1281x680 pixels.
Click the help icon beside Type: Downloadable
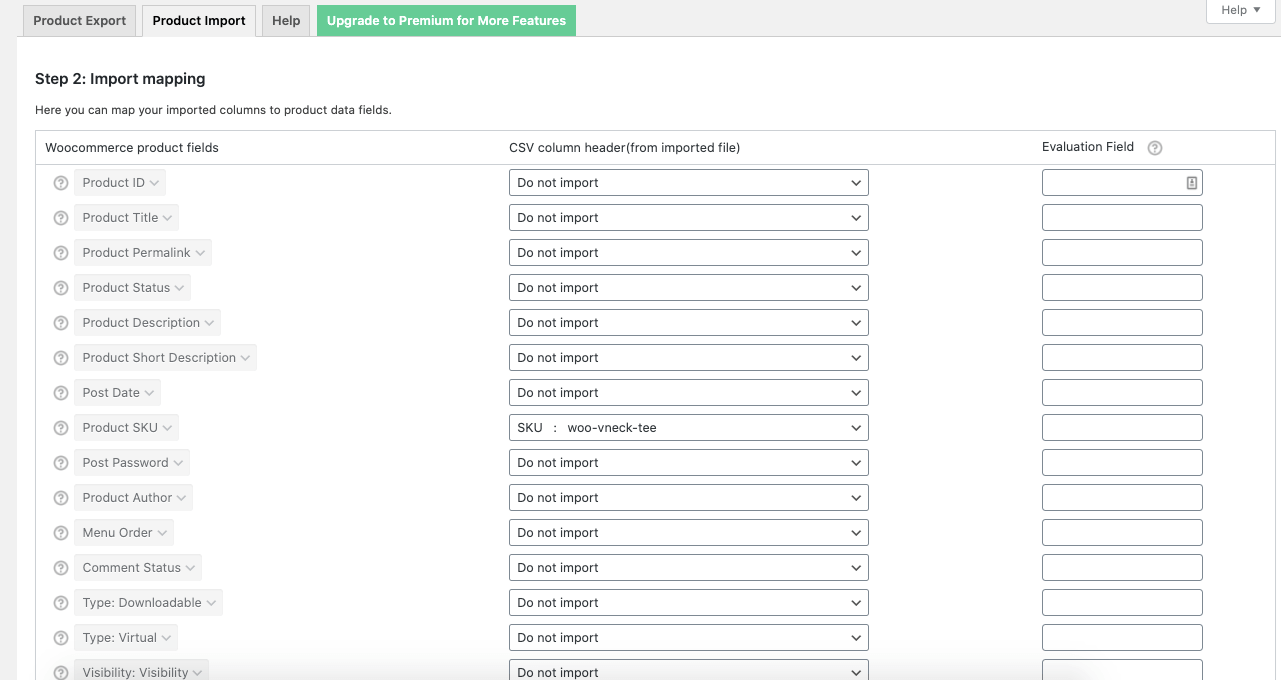click(x=60, y=602)
